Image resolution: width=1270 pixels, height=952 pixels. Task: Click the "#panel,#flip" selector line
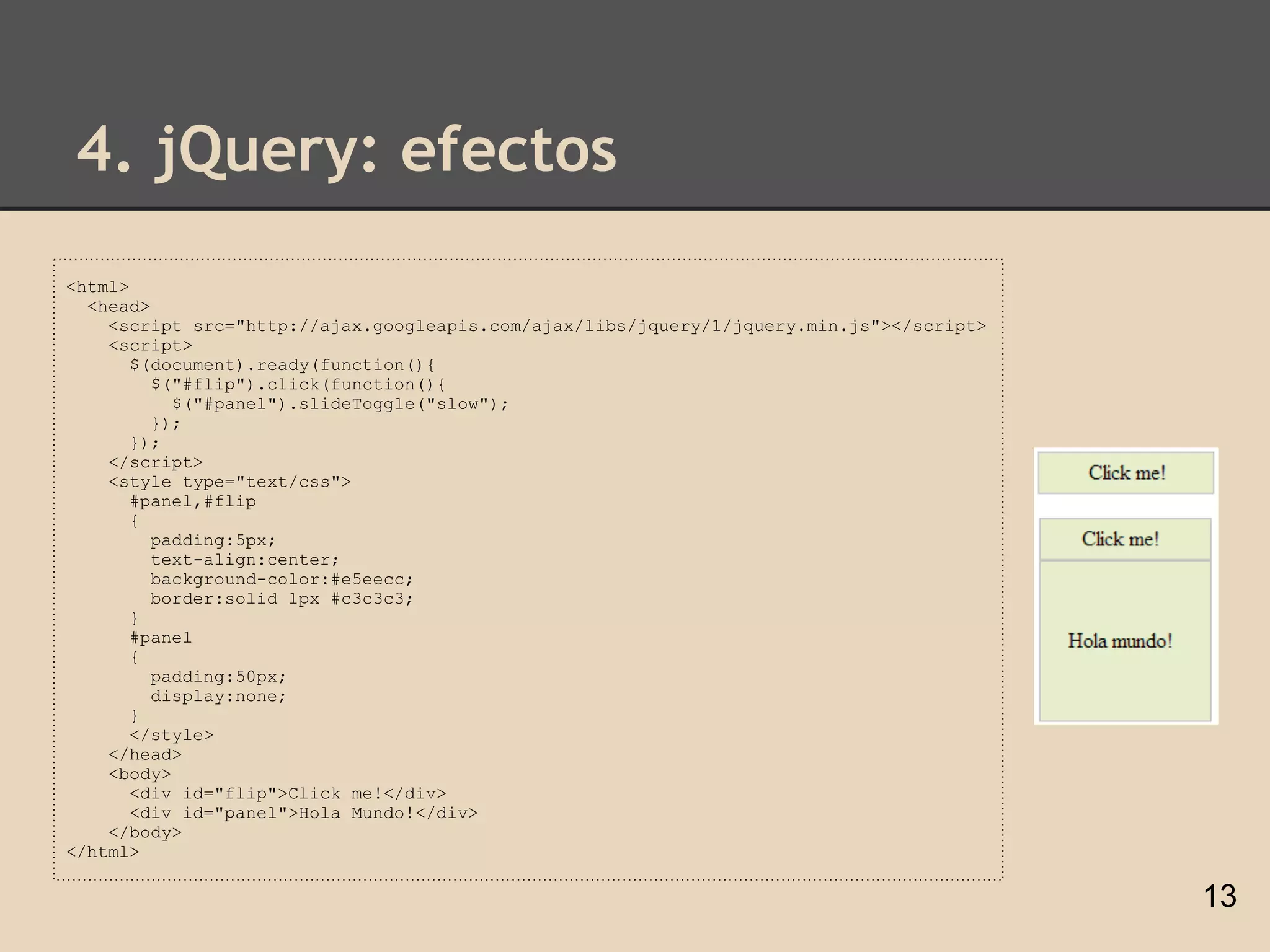coord(193,501)
